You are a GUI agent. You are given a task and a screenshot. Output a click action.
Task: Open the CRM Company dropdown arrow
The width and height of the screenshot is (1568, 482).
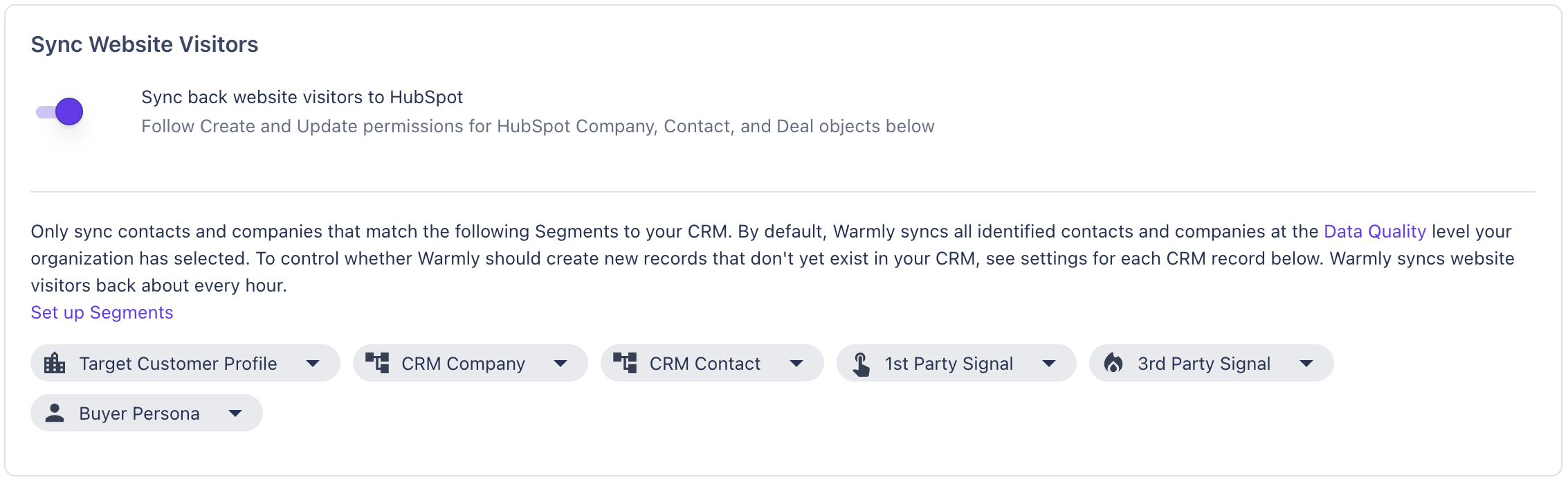click(x=560, y=364)
